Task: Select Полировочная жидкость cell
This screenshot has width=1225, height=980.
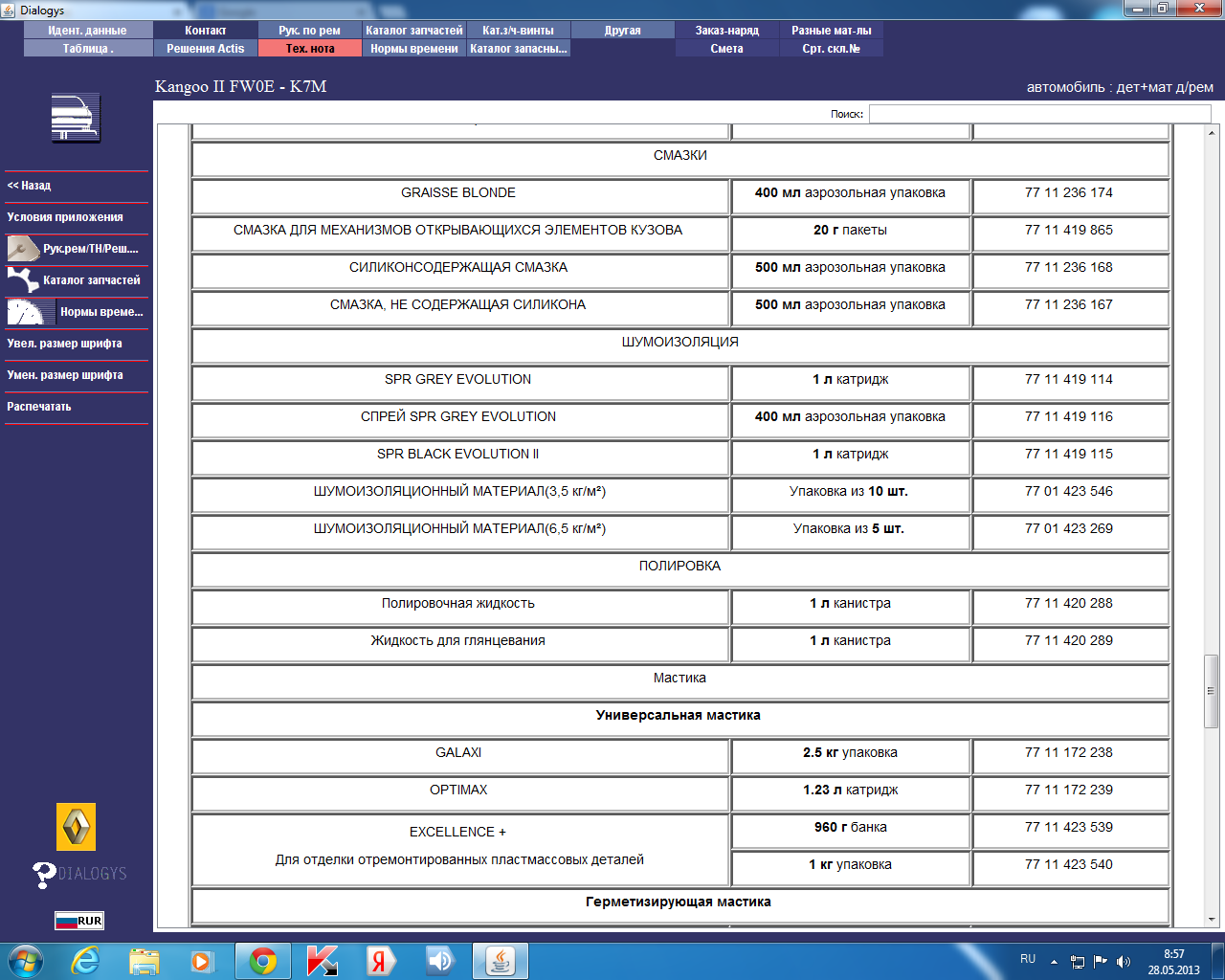Action: 458,604
